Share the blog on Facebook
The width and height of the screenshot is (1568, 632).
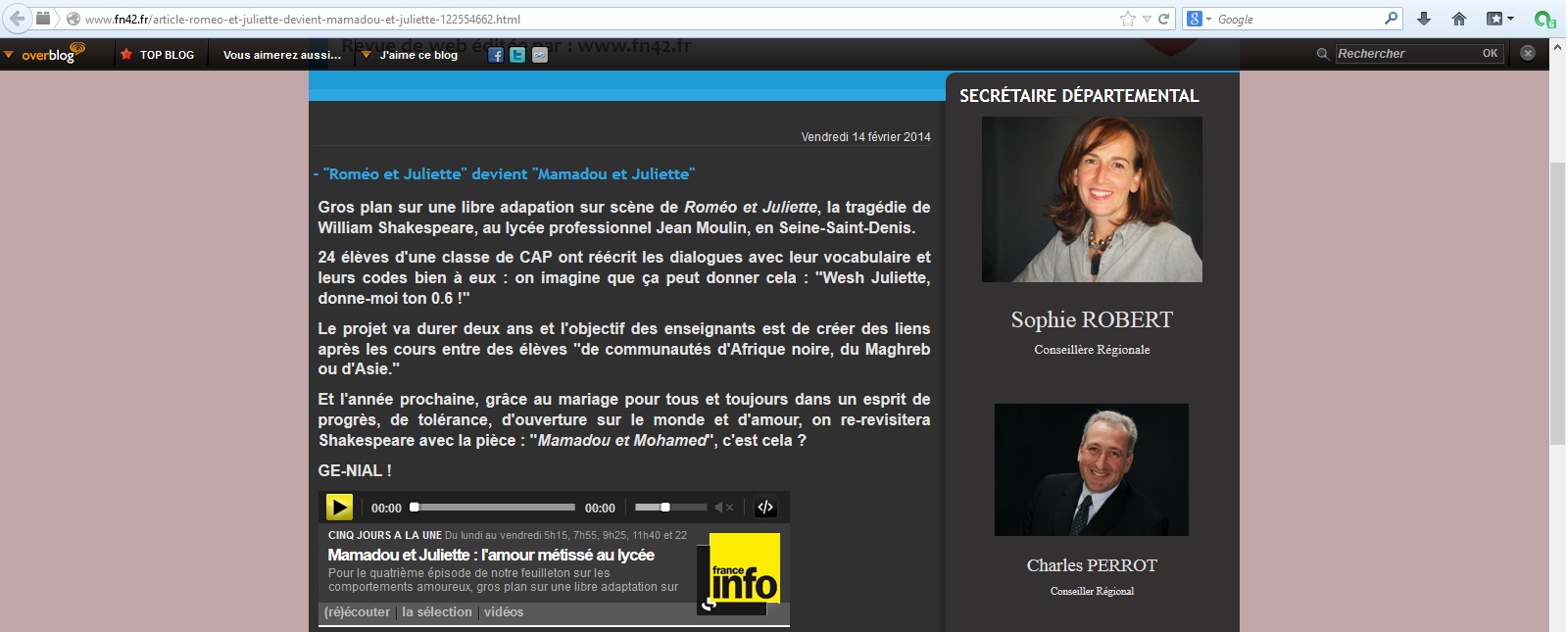pos(496,55)
